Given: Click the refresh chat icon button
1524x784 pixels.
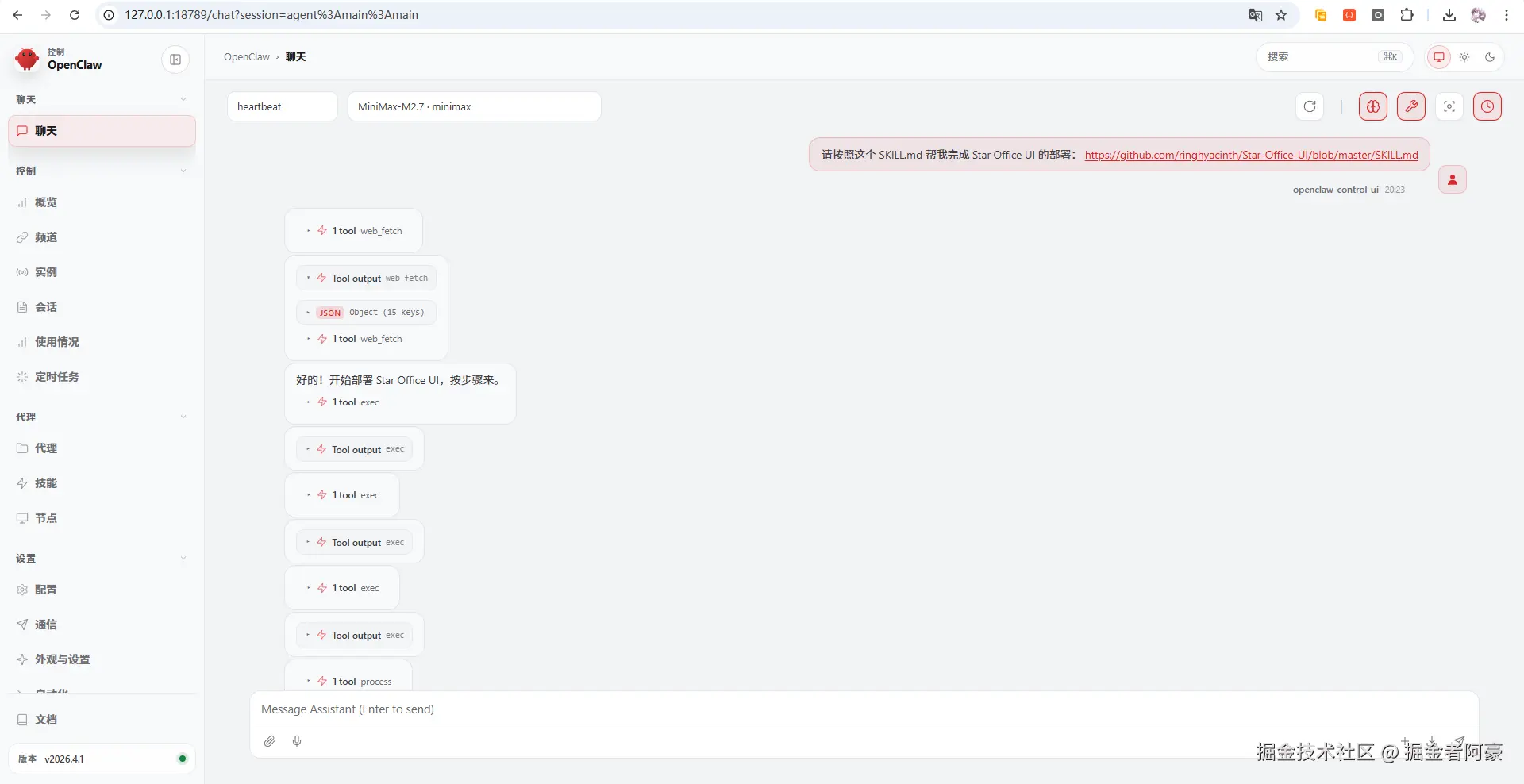Looking at the screenshot, I should pos(1310,106).
